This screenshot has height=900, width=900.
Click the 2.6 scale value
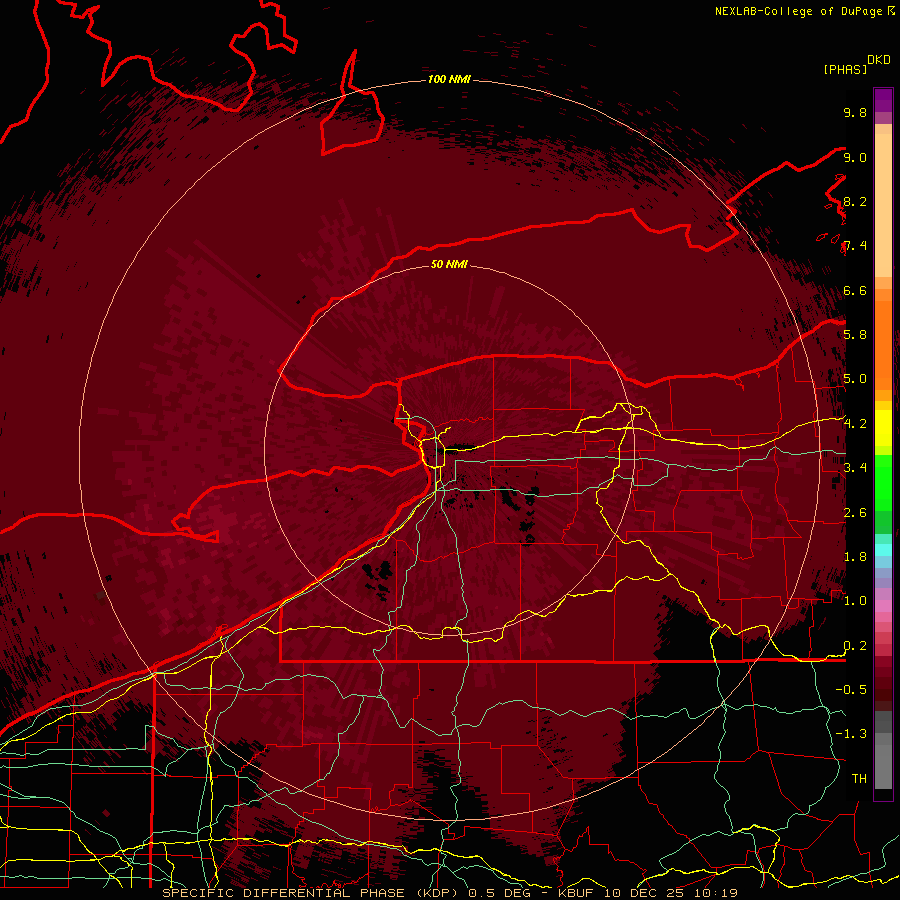pos(855,512)
